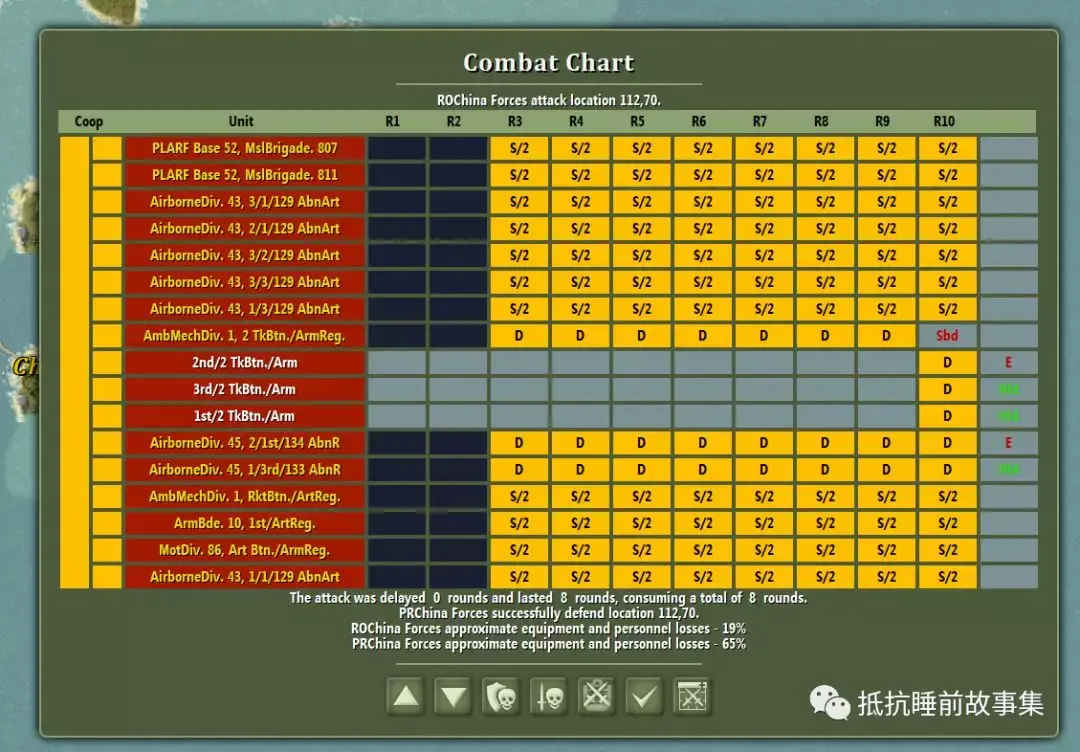Select the Unit column header
Image resolution: width=1080 pixels, height=752 pixels.
[x=241, y=121]
